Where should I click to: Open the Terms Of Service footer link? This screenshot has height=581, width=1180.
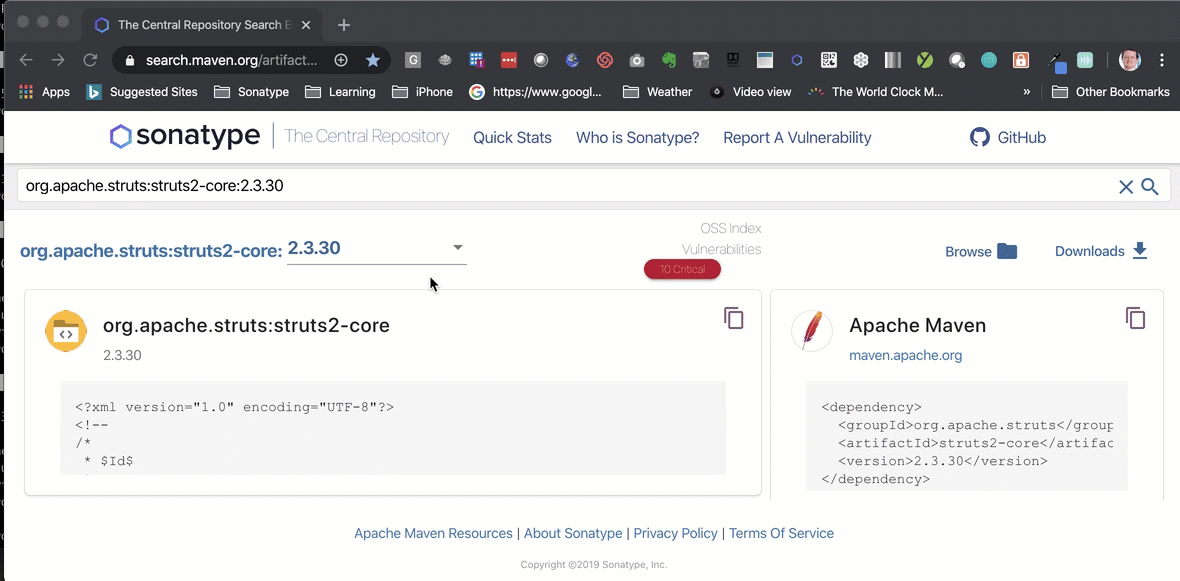781,534
